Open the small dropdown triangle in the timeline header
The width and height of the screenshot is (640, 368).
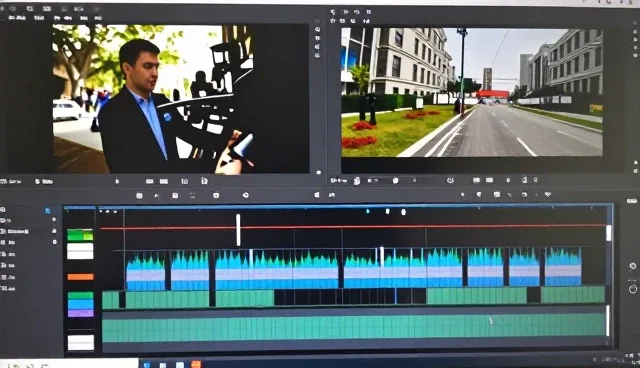click(x=116, y=212)
